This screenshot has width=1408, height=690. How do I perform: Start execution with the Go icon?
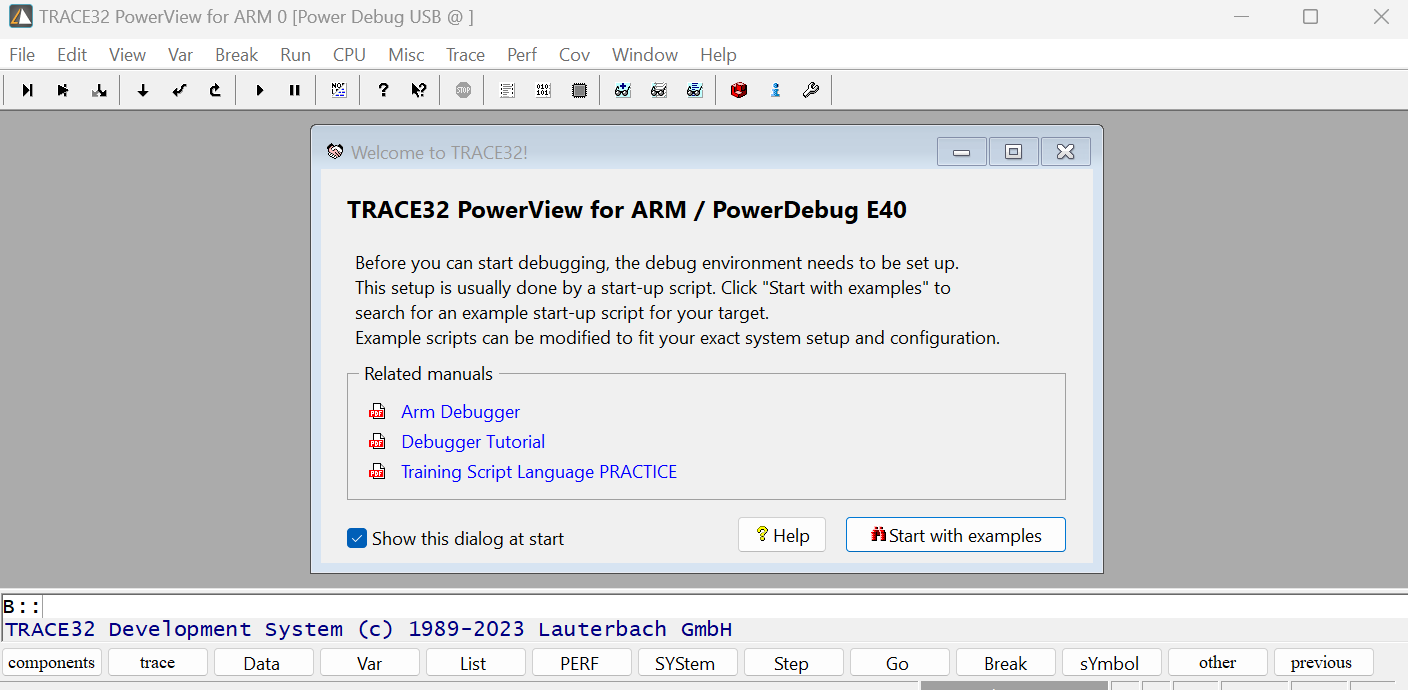coord(259,90)
